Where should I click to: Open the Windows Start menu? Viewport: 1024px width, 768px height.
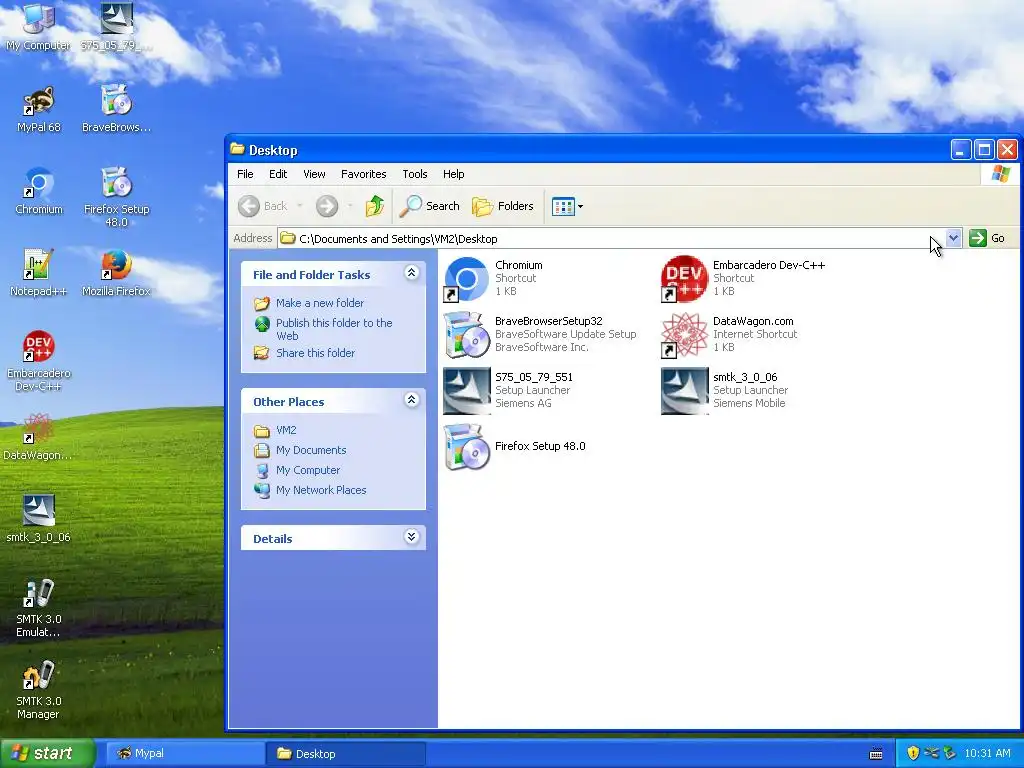pos(47,754)
